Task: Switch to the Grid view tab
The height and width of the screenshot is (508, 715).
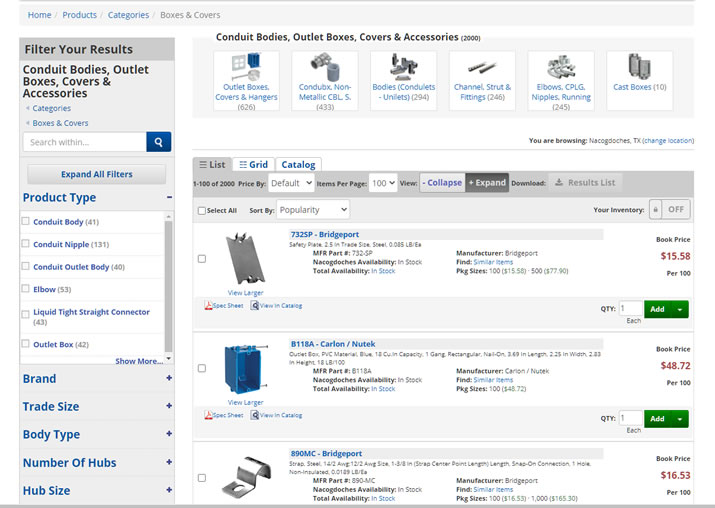Action: [x=254, y=165]
